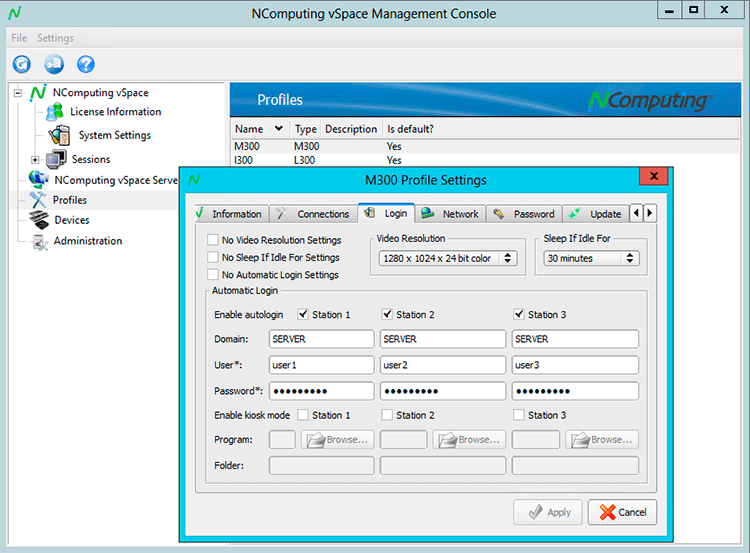The height and width of the screenshot is (553, 750).
Task: Click the Sessions monitors icon
Action: coord(56,159)
